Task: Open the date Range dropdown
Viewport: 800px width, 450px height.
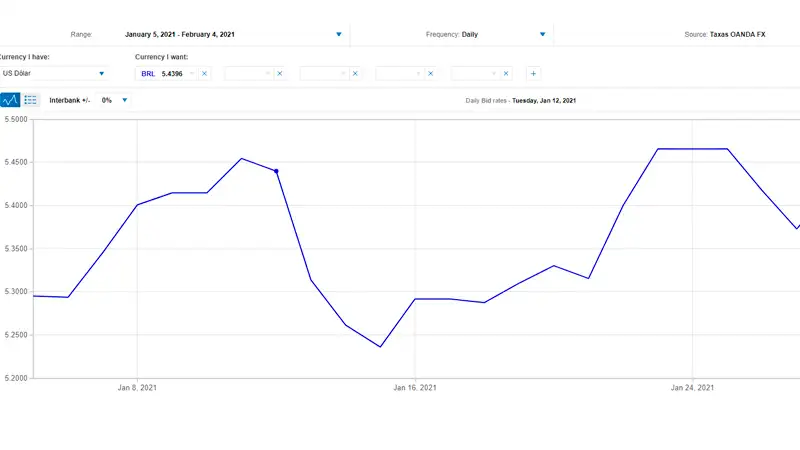Action: (x=339, y=34)
